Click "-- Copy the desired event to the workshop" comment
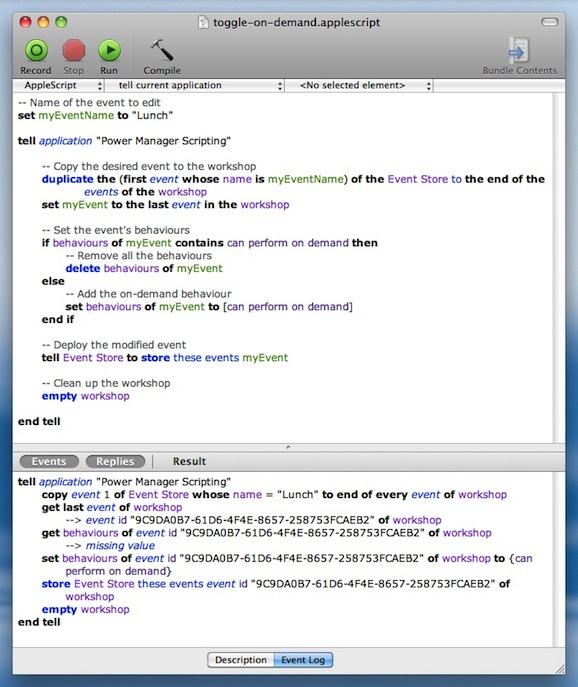578x687 pixels. pos(149,166)
